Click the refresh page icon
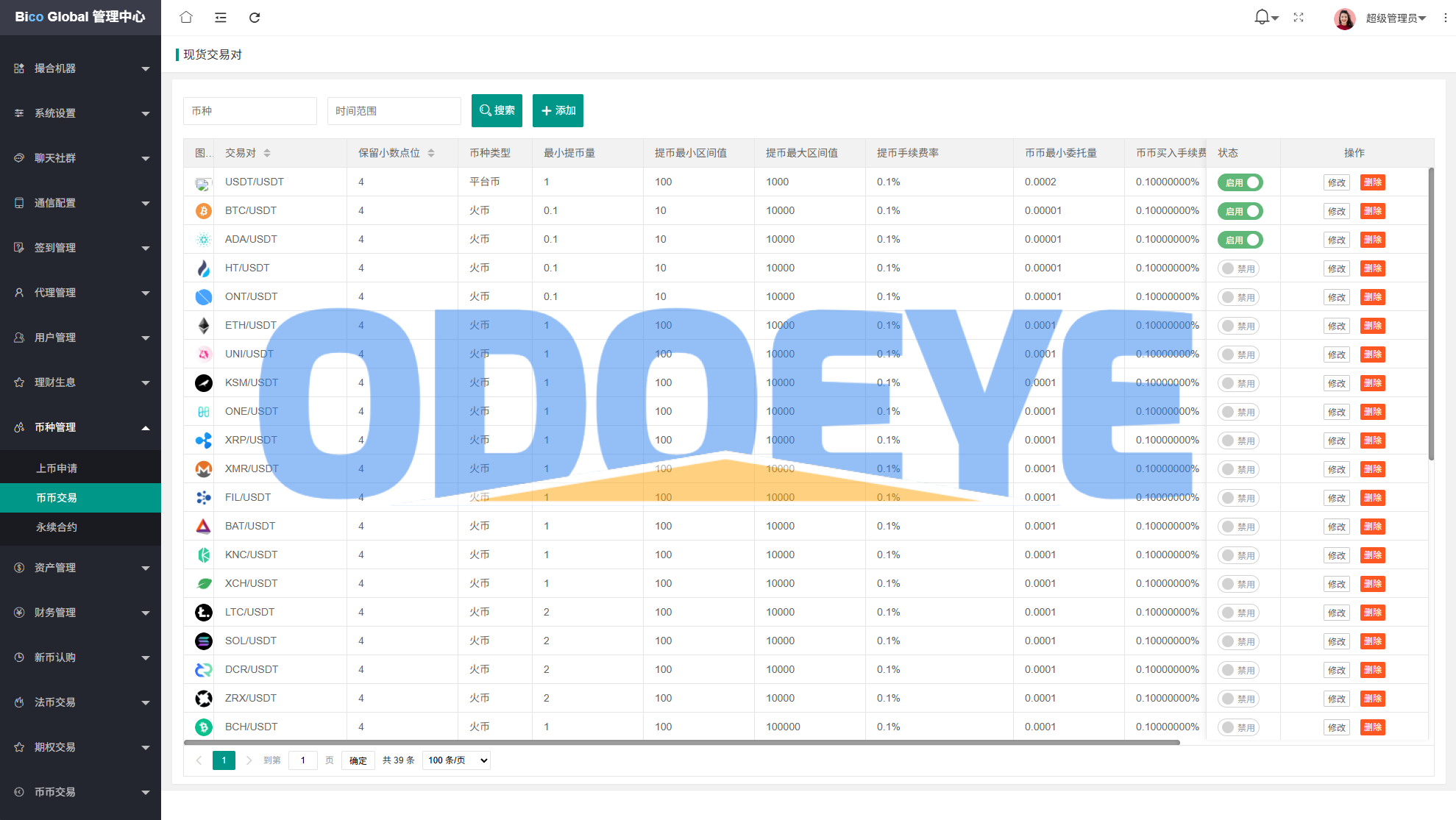This screenshot has height=820, width=1456. coord(255,17)
